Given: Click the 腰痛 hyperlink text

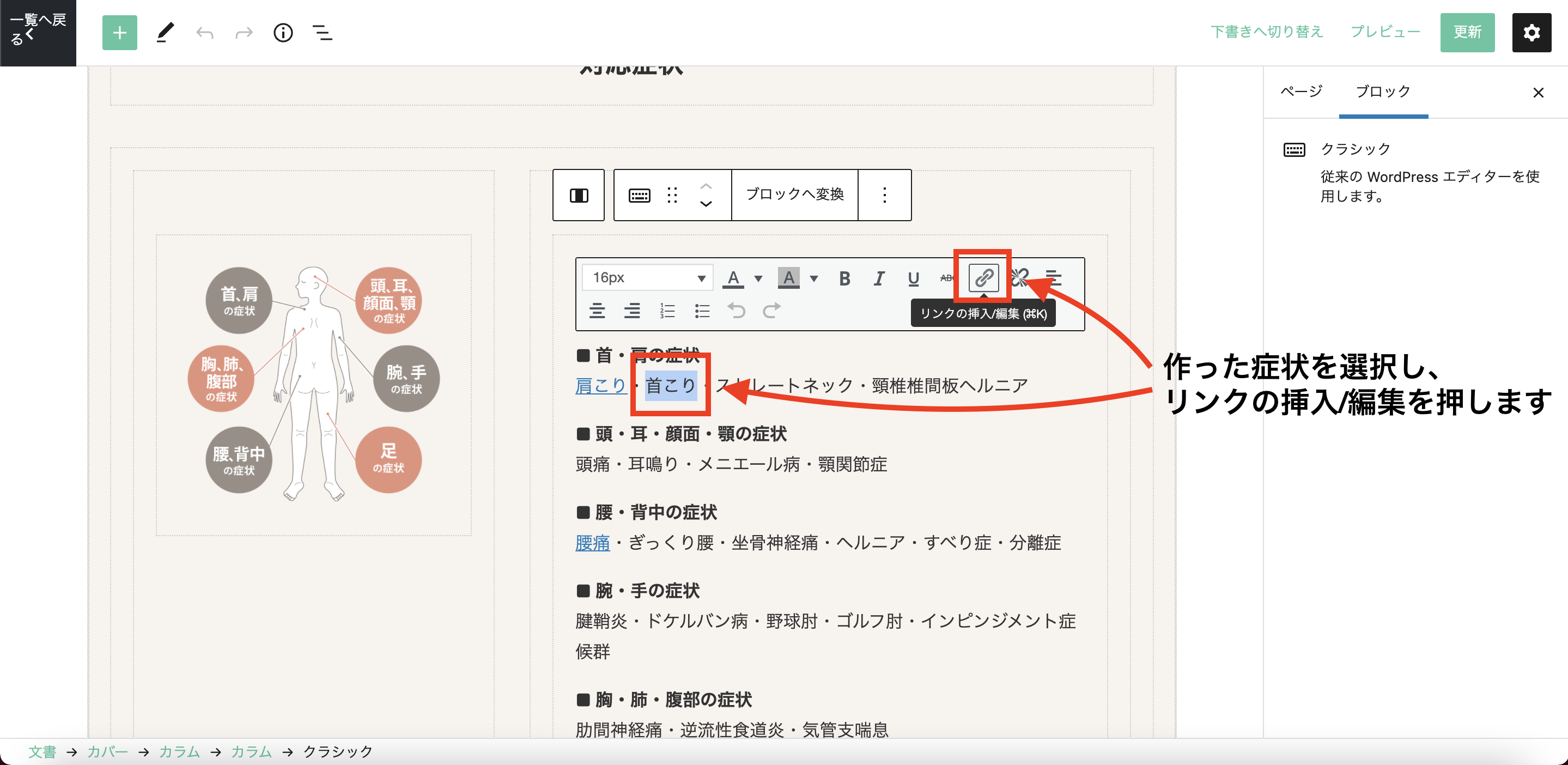Looking at the screenshot, I should [592, 542].
